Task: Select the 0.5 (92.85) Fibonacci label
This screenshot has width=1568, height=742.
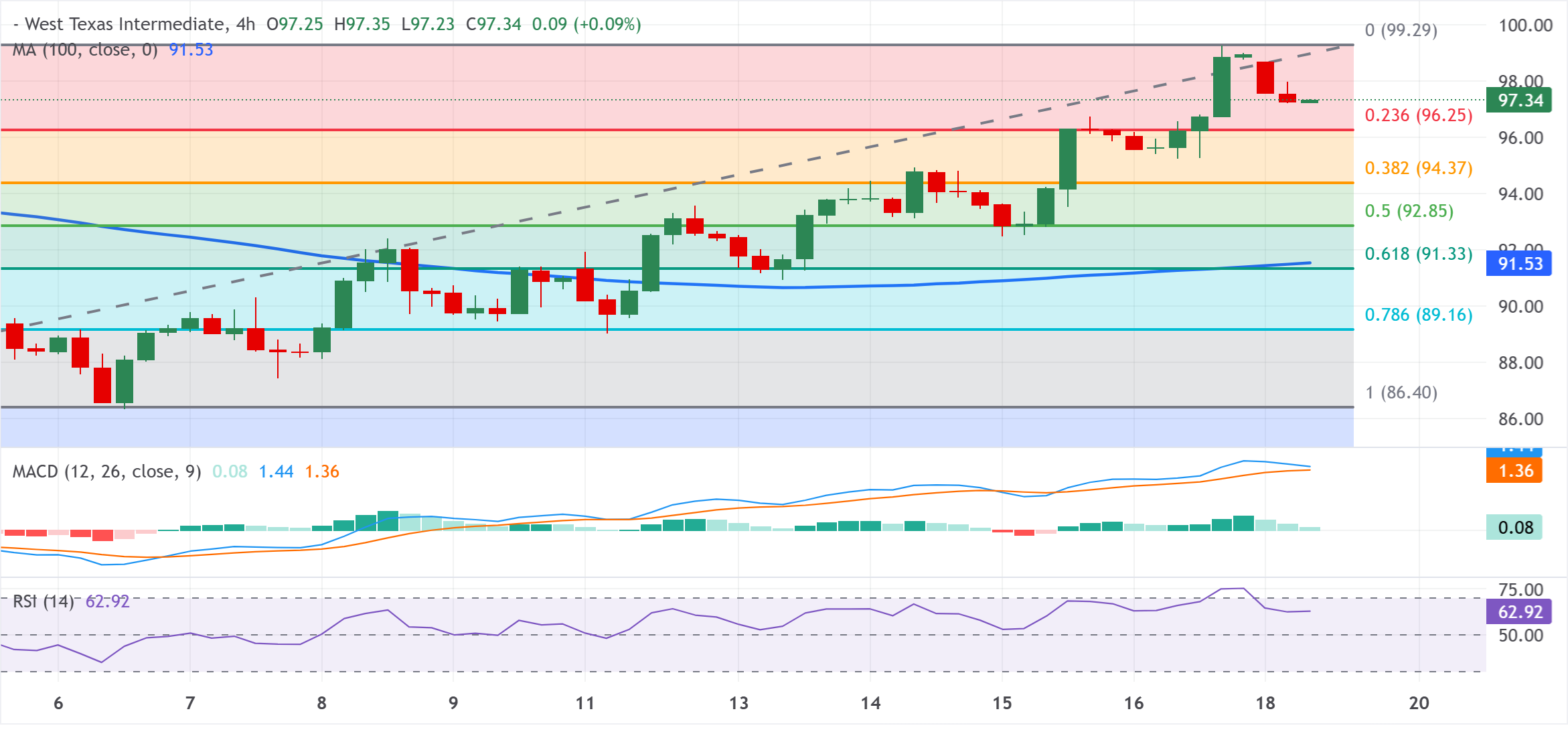Action: pyautogui.click(x=1409, y=211)
